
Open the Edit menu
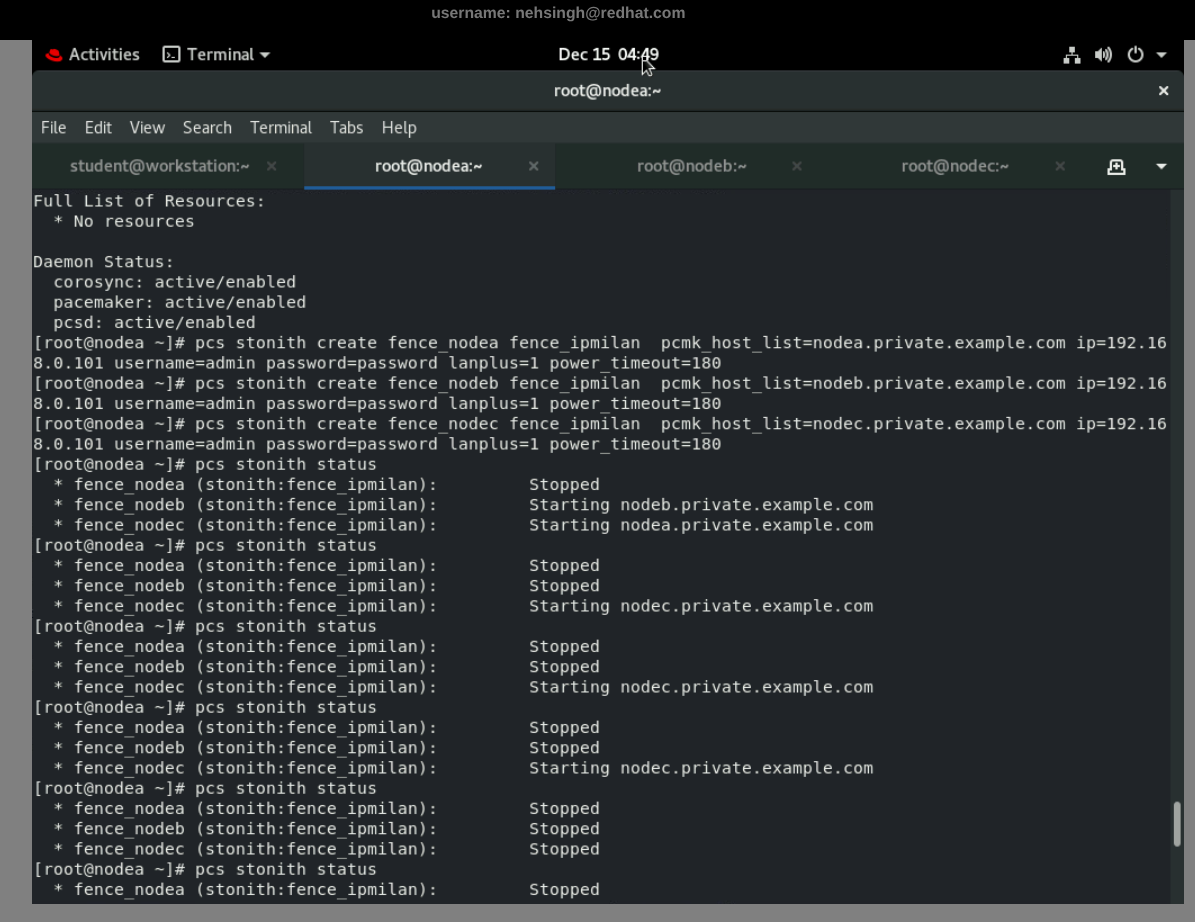tap(98, 128)
